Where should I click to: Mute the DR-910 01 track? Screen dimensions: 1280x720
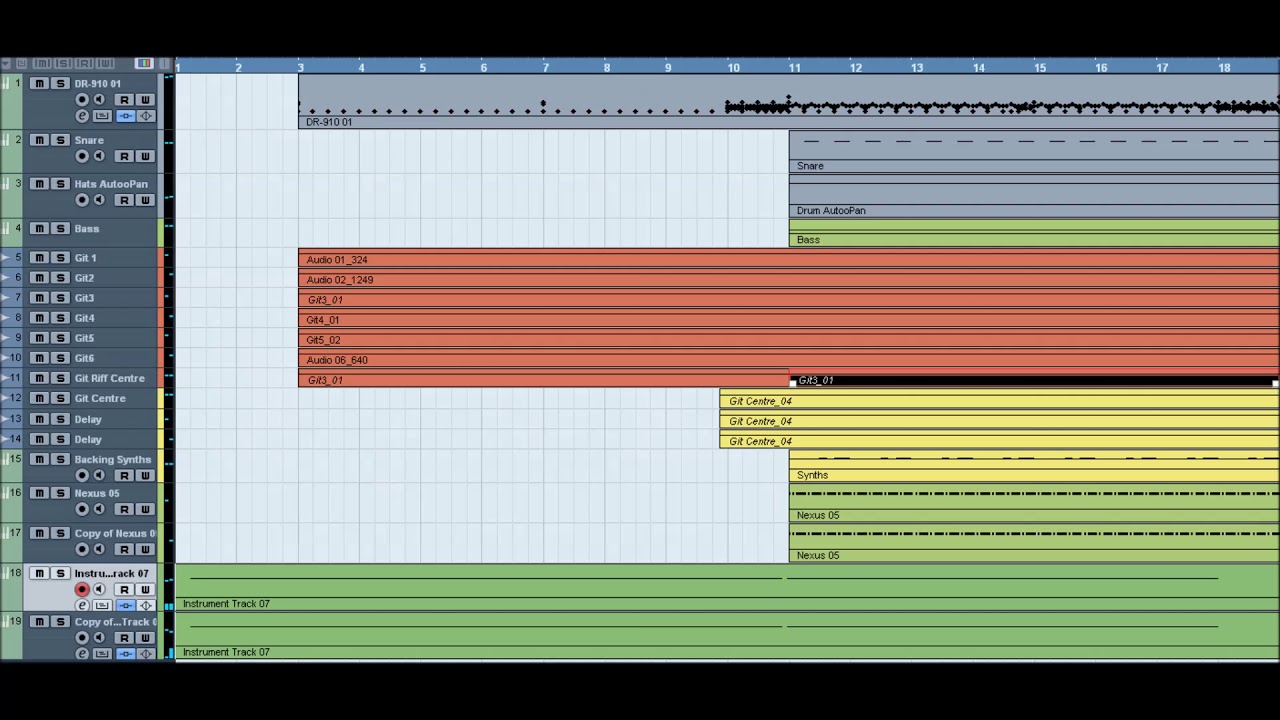(39, 83)
